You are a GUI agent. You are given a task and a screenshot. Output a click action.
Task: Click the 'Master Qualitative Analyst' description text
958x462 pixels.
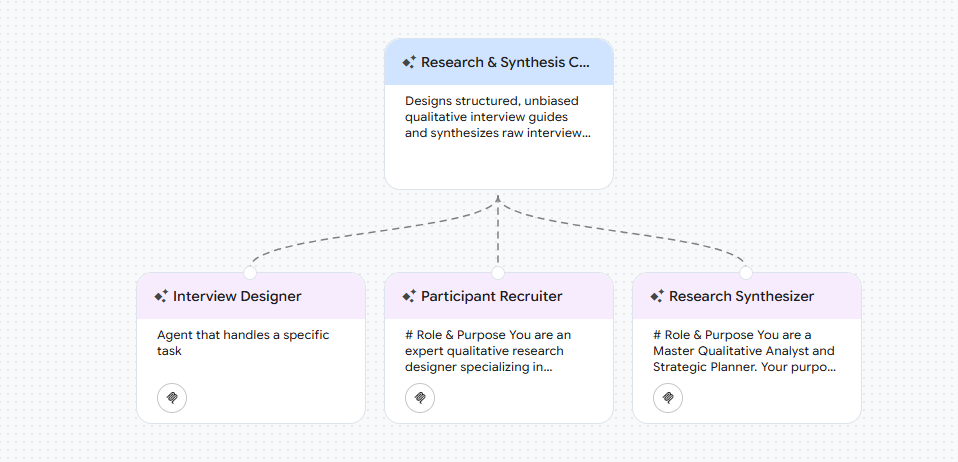click(744, 351)
